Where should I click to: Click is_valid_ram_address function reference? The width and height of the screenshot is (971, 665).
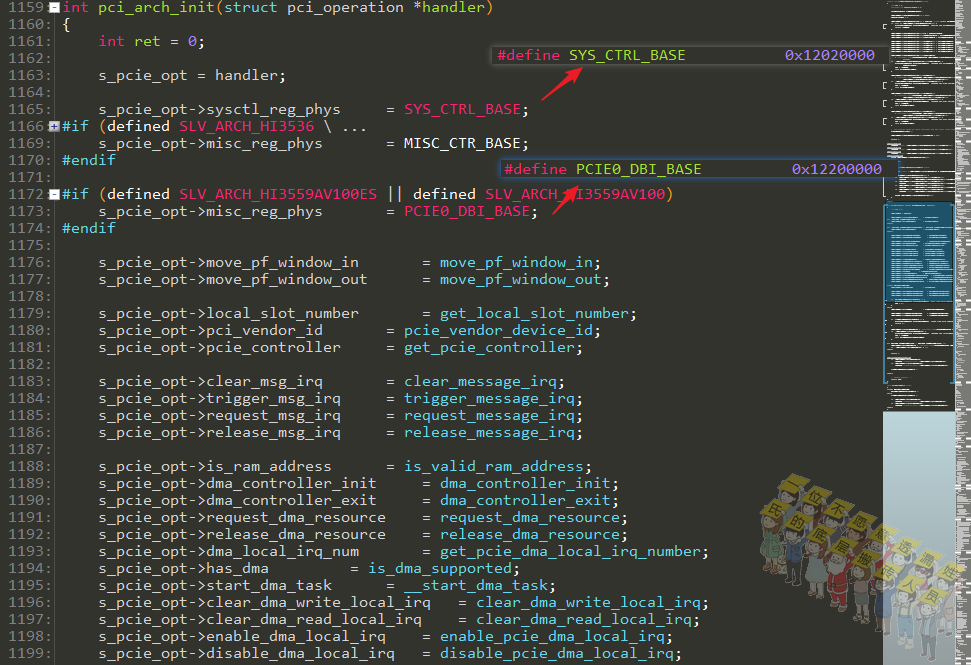click(x=494, y=466)
